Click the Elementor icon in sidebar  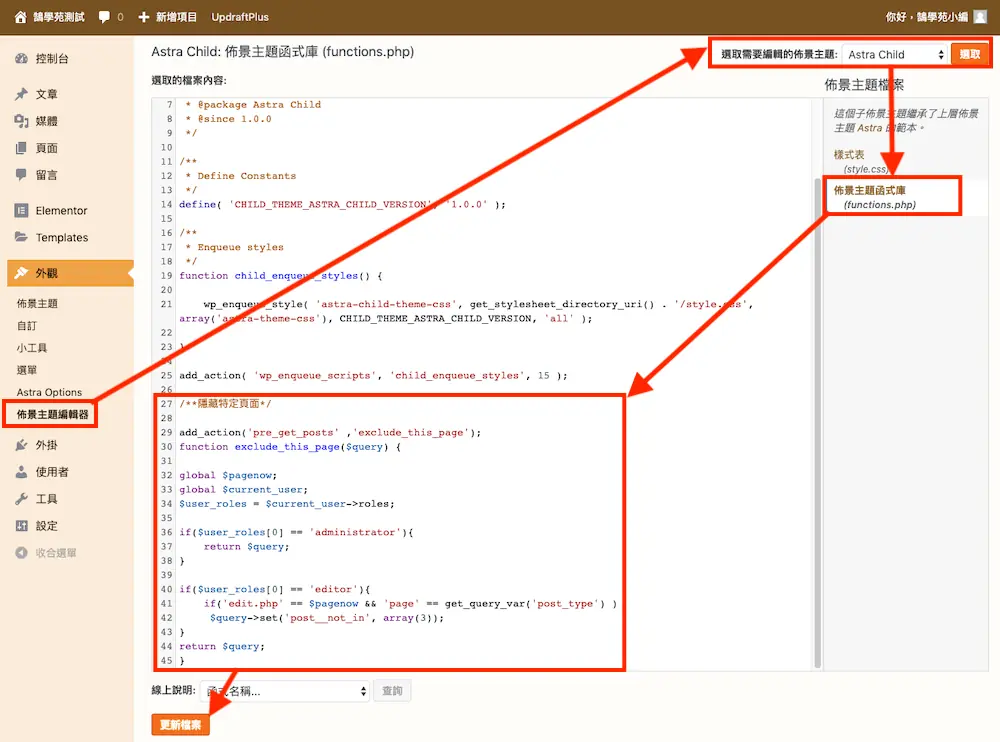[x=22, y=211]
